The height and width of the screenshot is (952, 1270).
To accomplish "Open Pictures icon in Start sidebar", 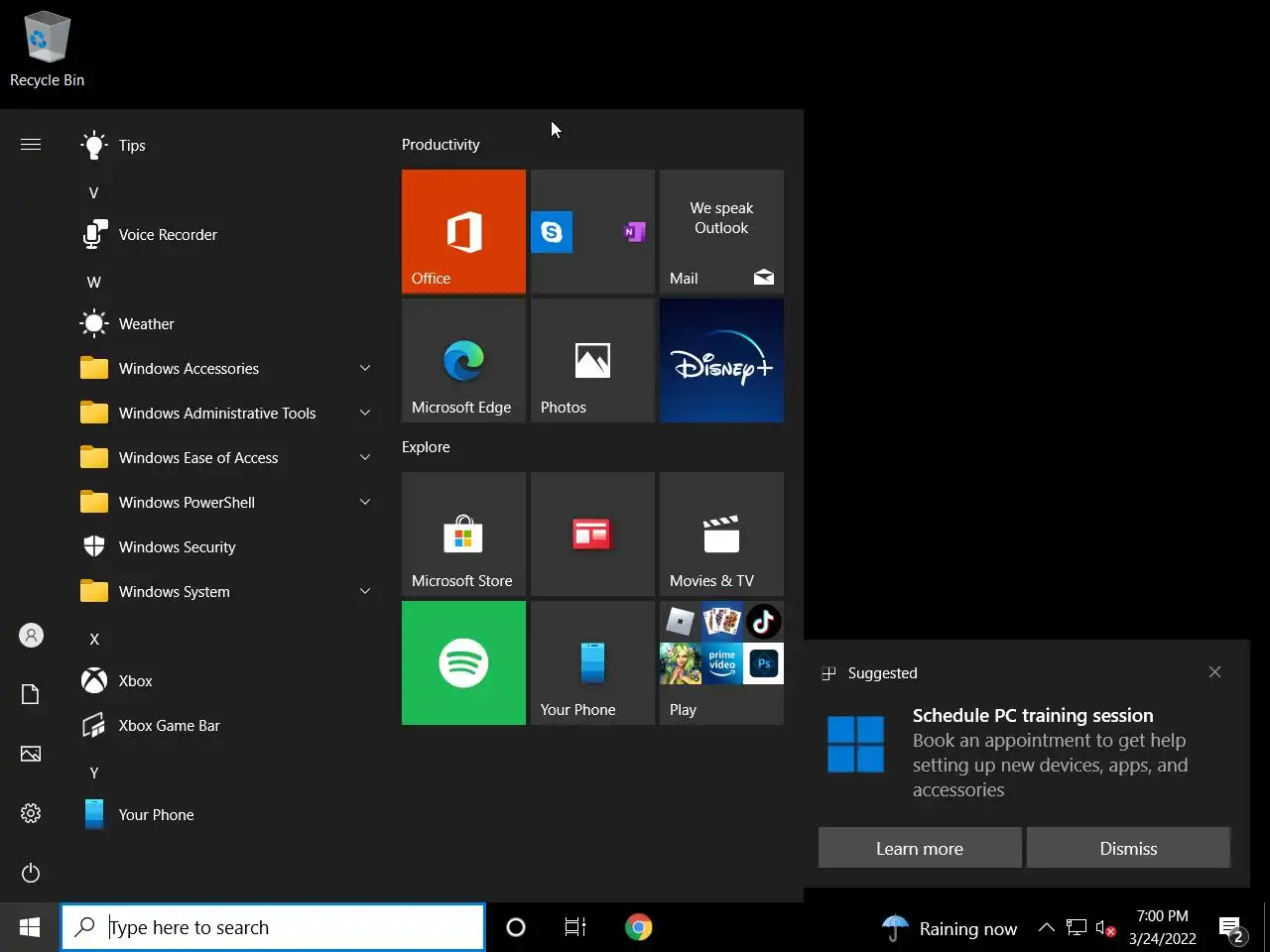I will coord(31,754).
